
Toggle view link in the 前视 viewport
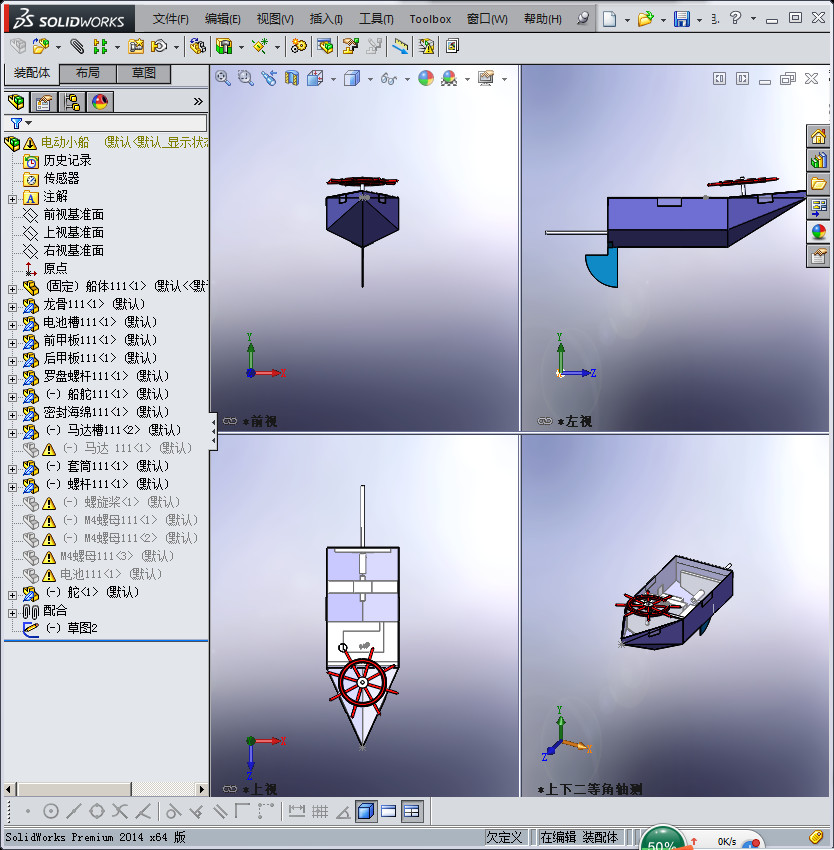[230, 421]
